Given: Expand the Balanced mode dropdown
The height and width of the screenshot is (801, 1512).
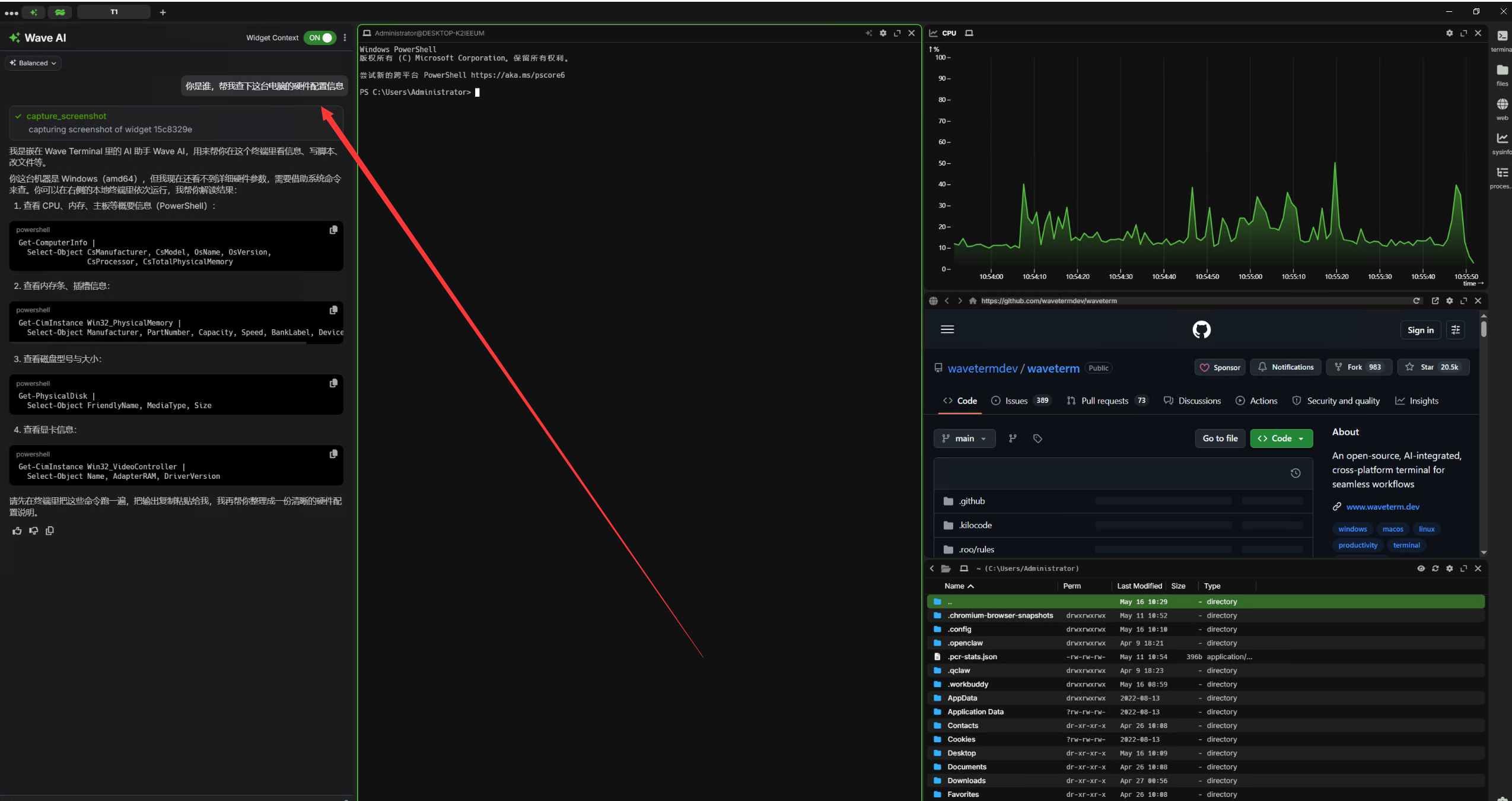Looking at the screenshot, I should 33,63.
